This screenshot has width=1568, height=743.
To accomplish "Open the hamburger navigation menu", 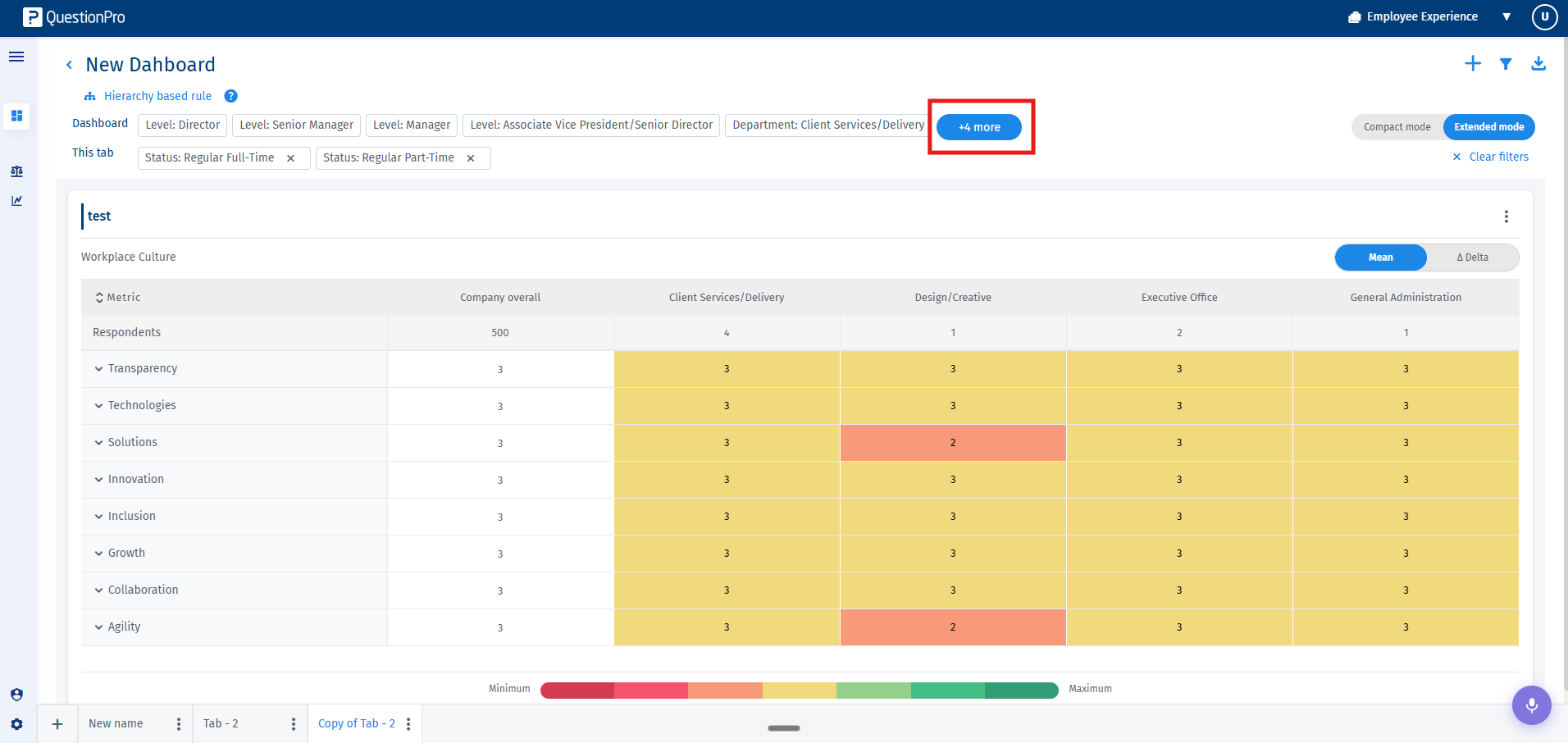I will (x=16, y=57).
